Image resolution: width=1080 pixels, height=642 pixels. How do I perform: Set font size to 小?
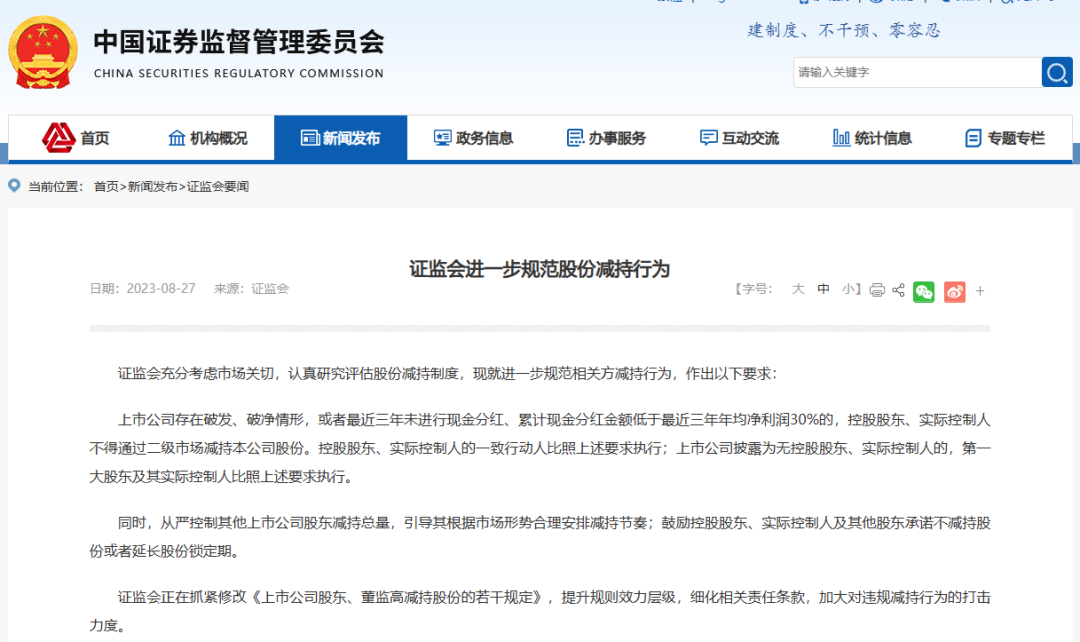tap(848, 289)
